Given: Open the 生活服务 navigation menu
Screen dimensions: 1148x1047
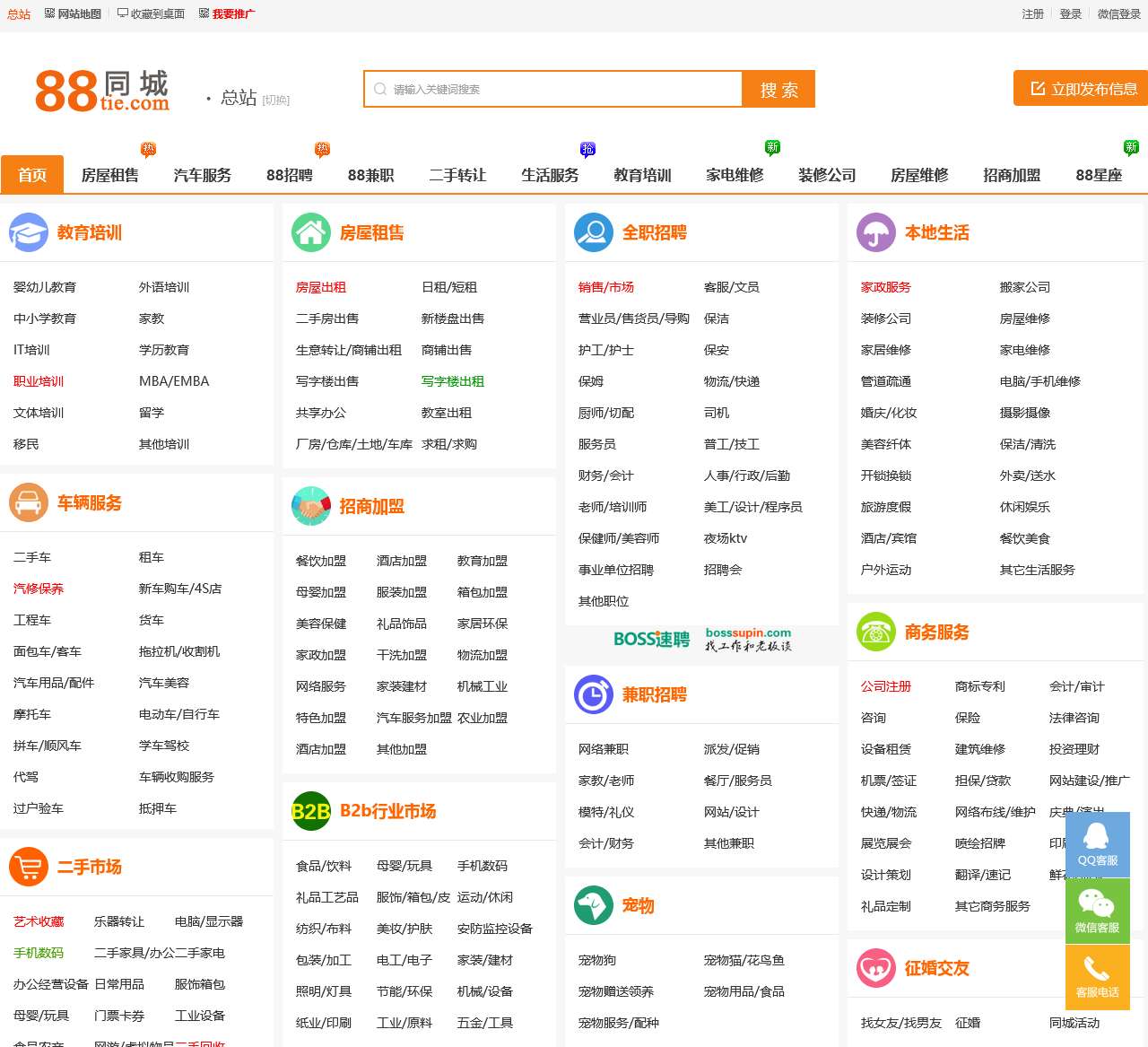Looking at the screenshot, I should pos(549,176).
